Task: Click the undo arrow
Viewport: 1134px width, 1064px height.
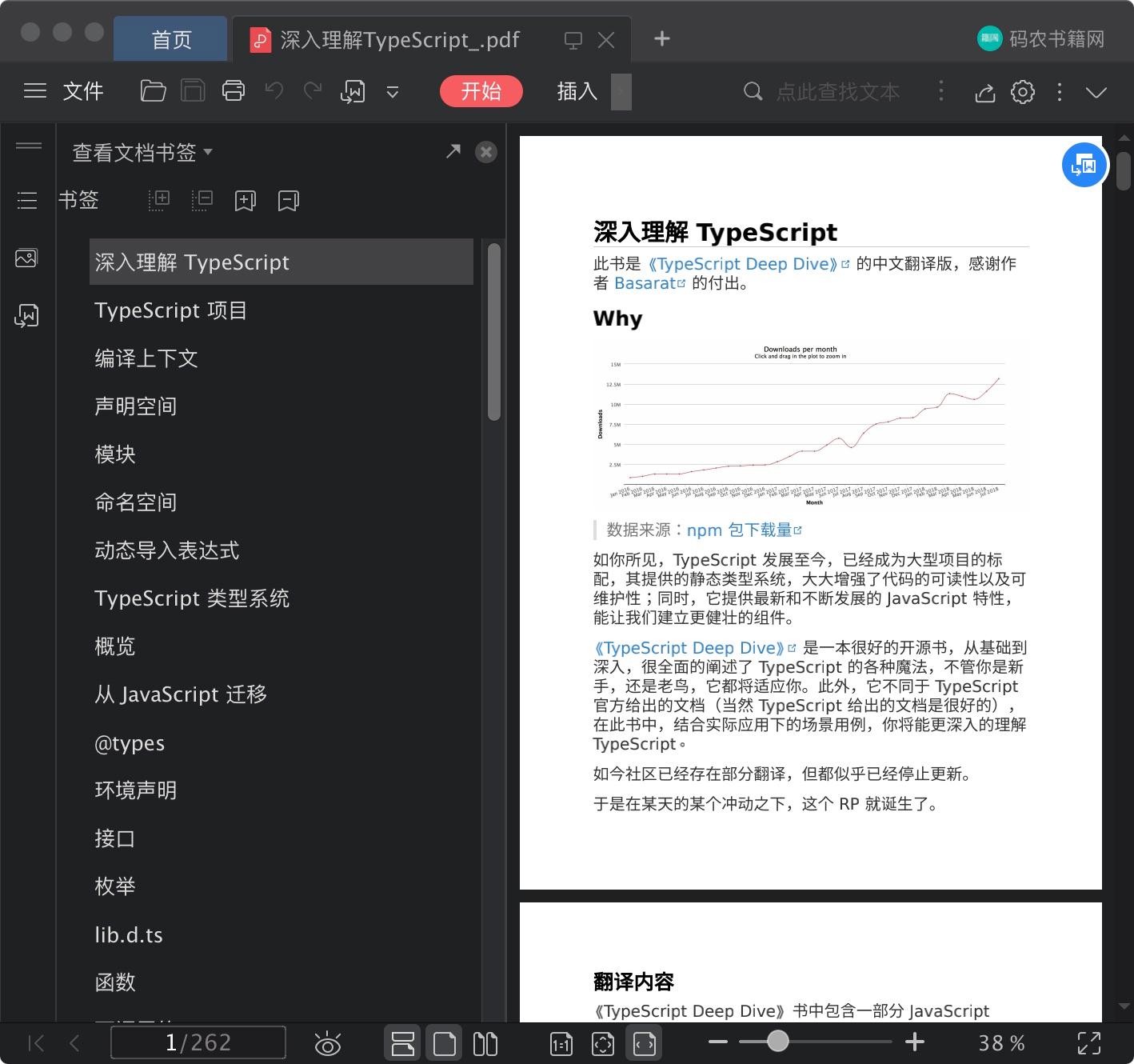Action: pyautogui.click(x=274, y=90)
